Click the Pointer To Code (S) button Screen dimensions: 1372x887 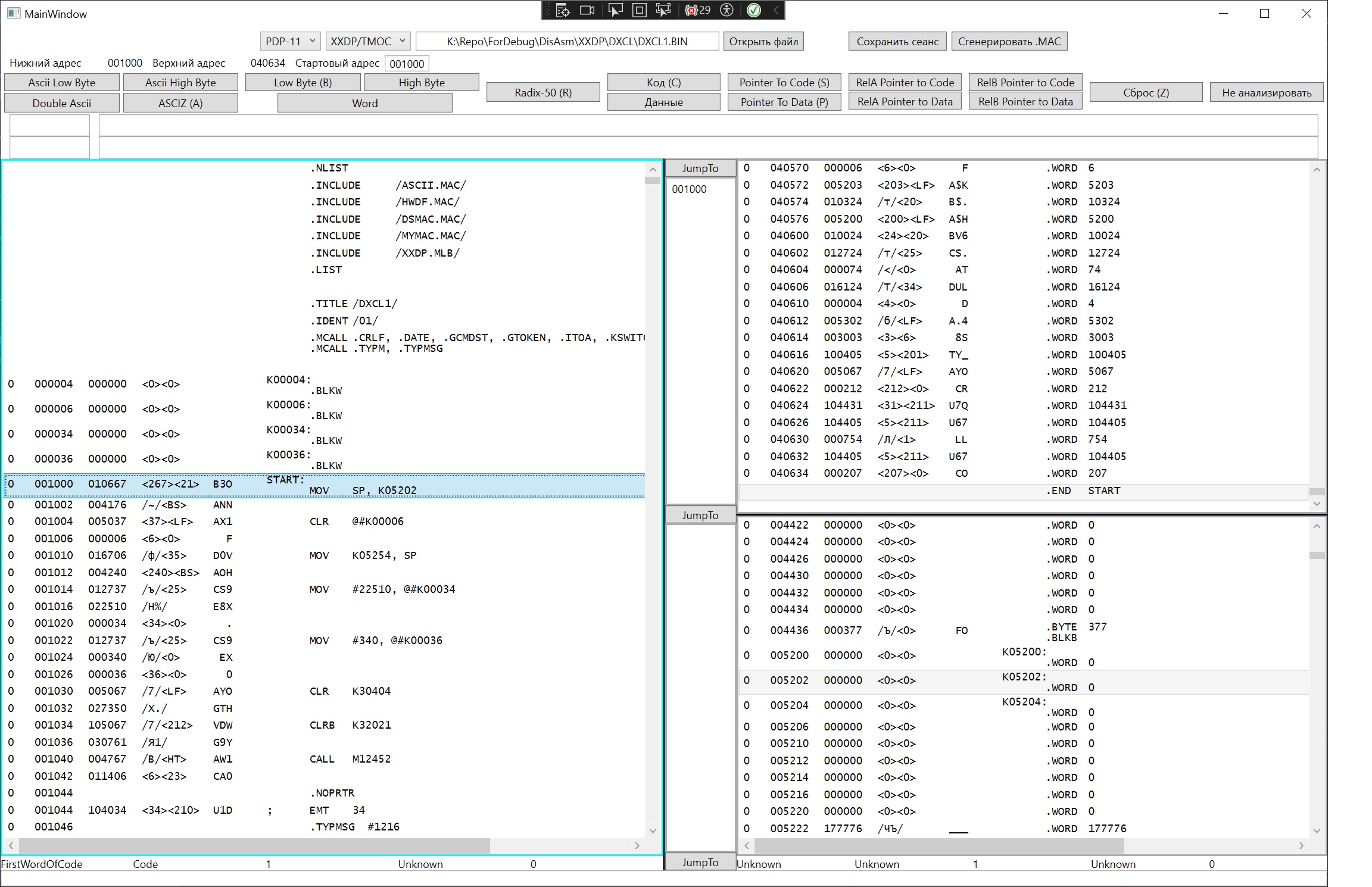coord(784,83)
